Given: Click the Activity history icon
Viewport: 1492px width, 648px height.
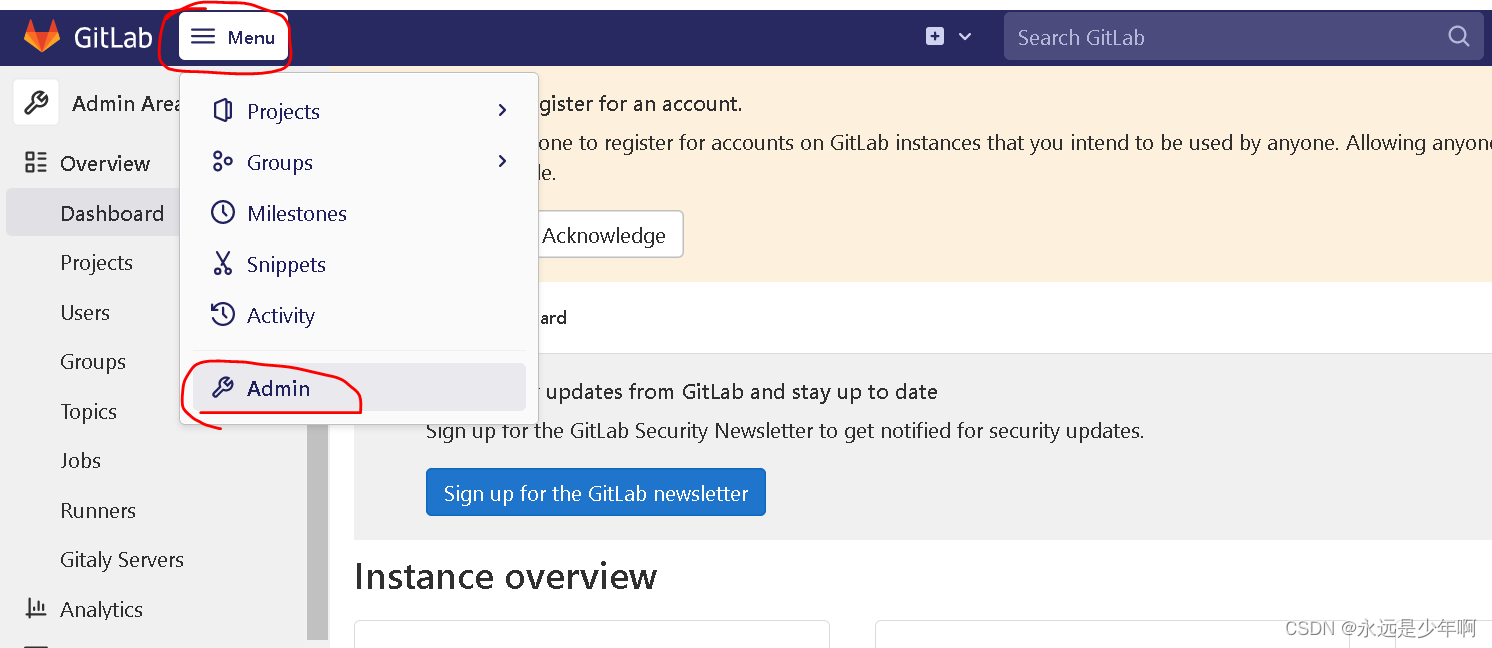Looking at the screenshot, I should (223, 315).
